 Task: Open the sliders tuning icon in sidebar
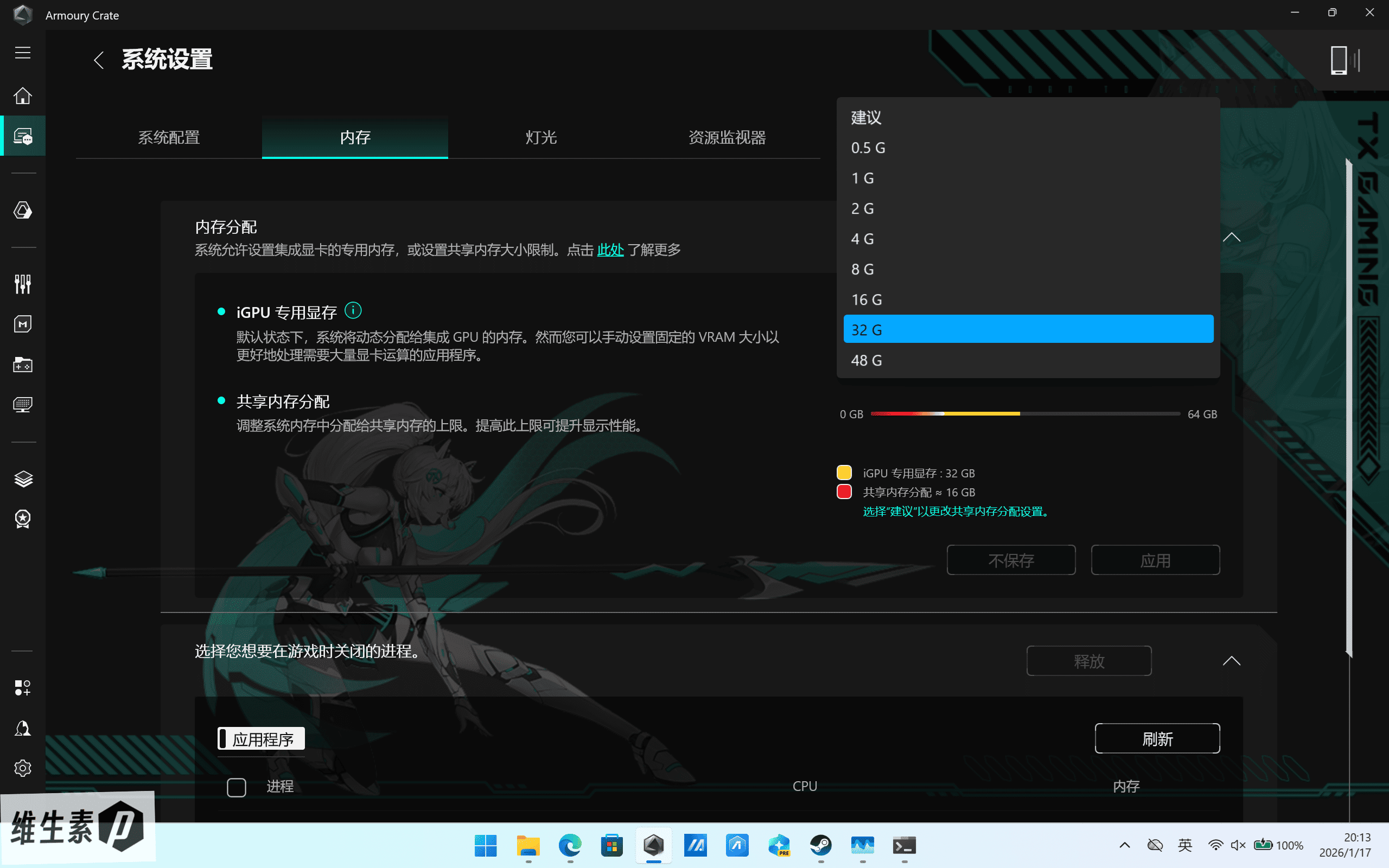[22, 284]
